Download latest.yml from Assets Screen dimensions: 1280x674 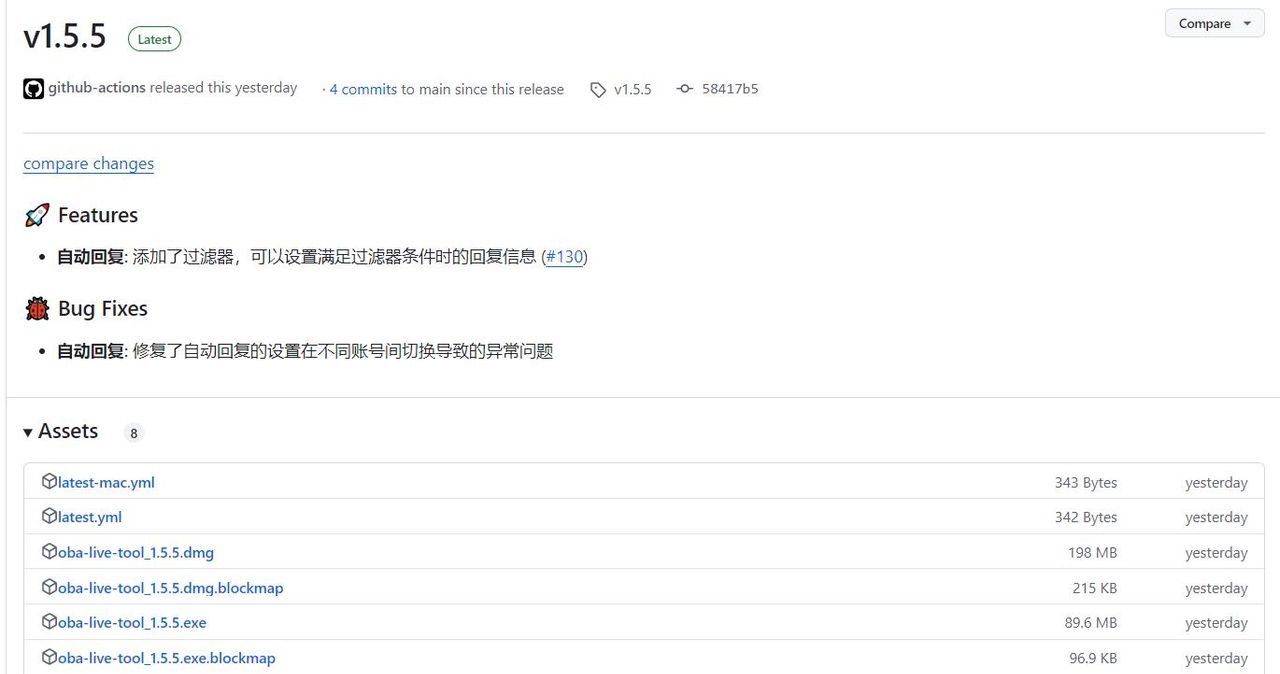point(89,516)
